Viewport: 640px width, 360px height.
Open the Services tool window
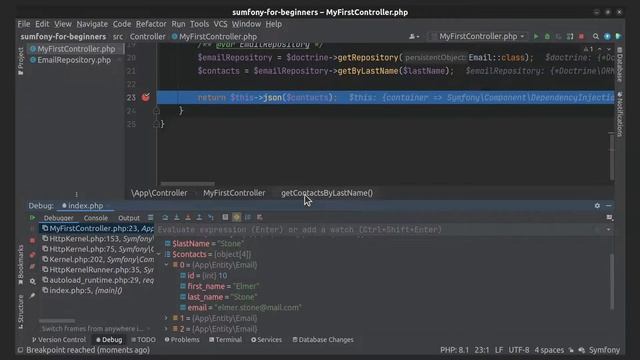[266, 340]
